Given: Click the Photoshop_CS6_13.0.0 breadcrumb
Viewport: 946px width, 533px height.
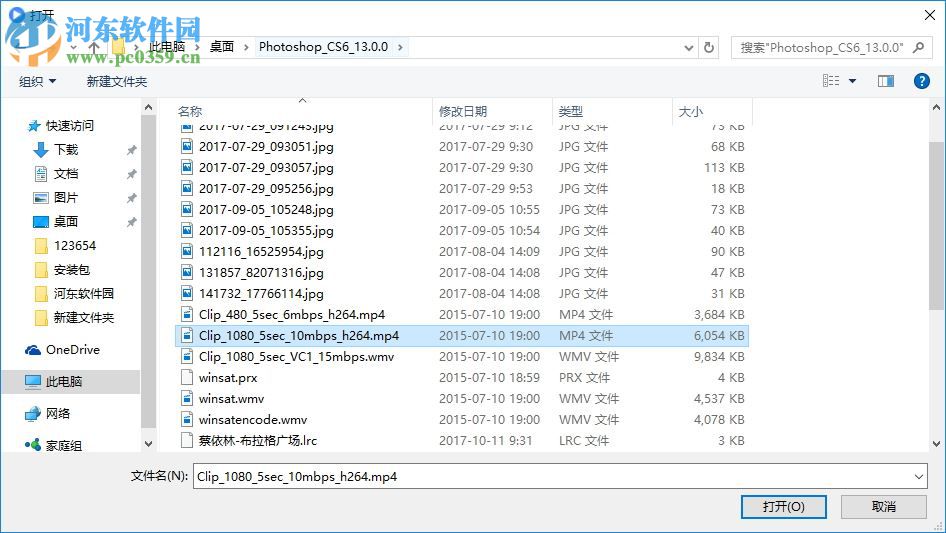Looking at the screenshot, I should [x=323, y=46].
